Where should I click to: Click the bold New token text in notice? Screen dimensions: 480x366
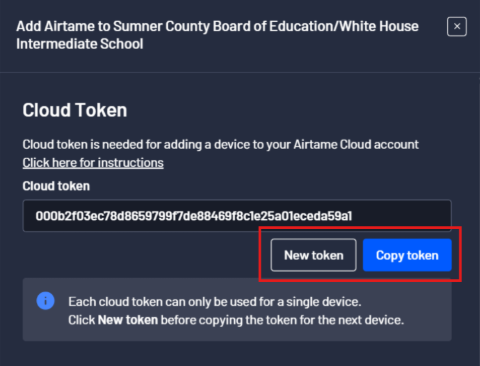click(x=128, y=320)
